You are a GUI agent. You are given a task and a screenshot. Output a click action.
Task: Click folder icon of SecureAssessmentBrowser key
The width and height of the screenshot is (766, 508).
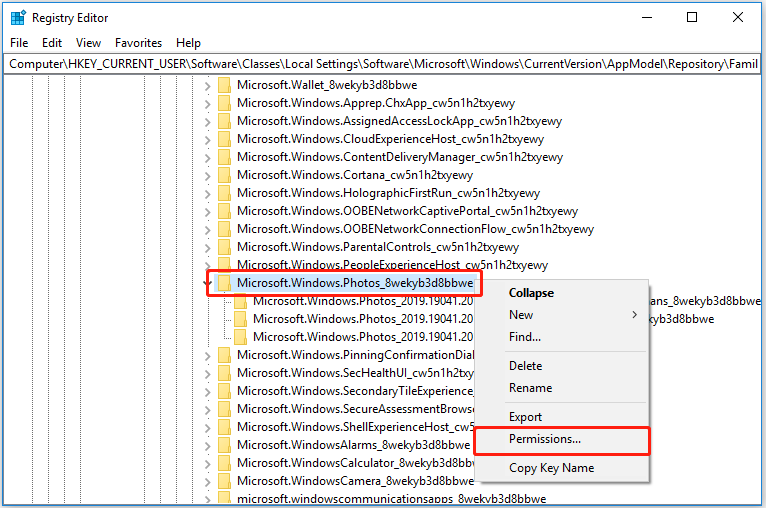224,409
